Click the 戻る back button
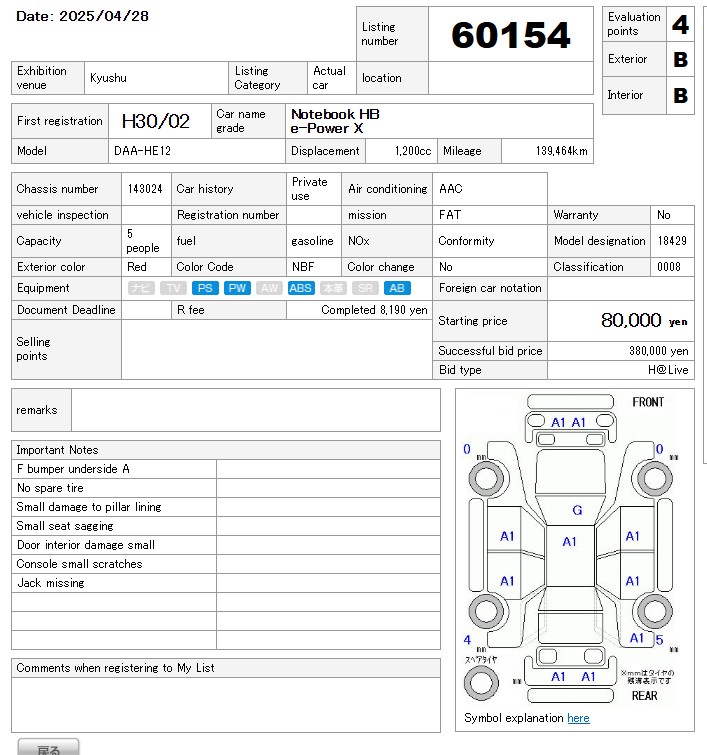 click(48, 747)
